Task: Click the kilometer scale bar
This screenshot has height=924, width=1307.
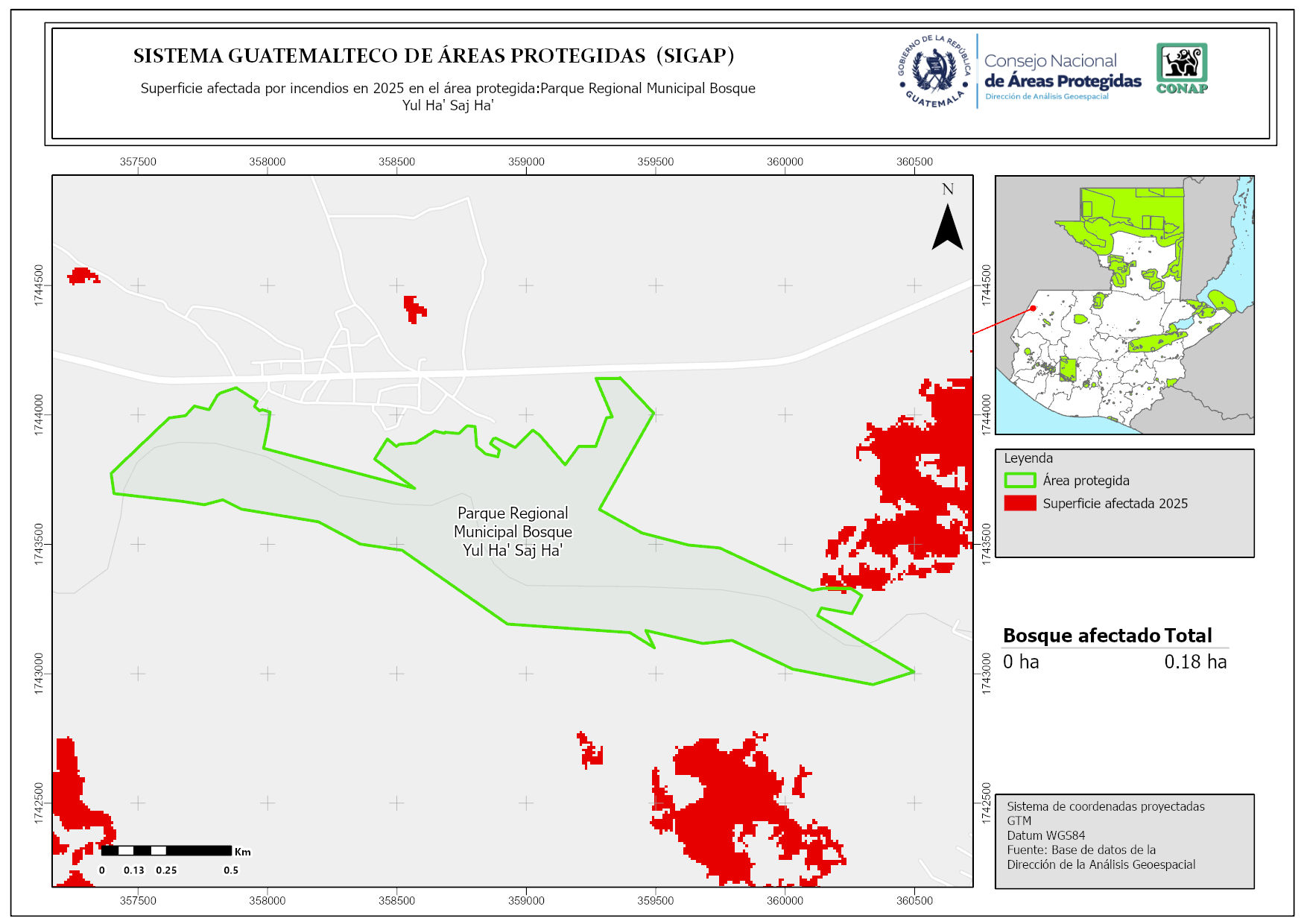Action: [x=166, y=850]
